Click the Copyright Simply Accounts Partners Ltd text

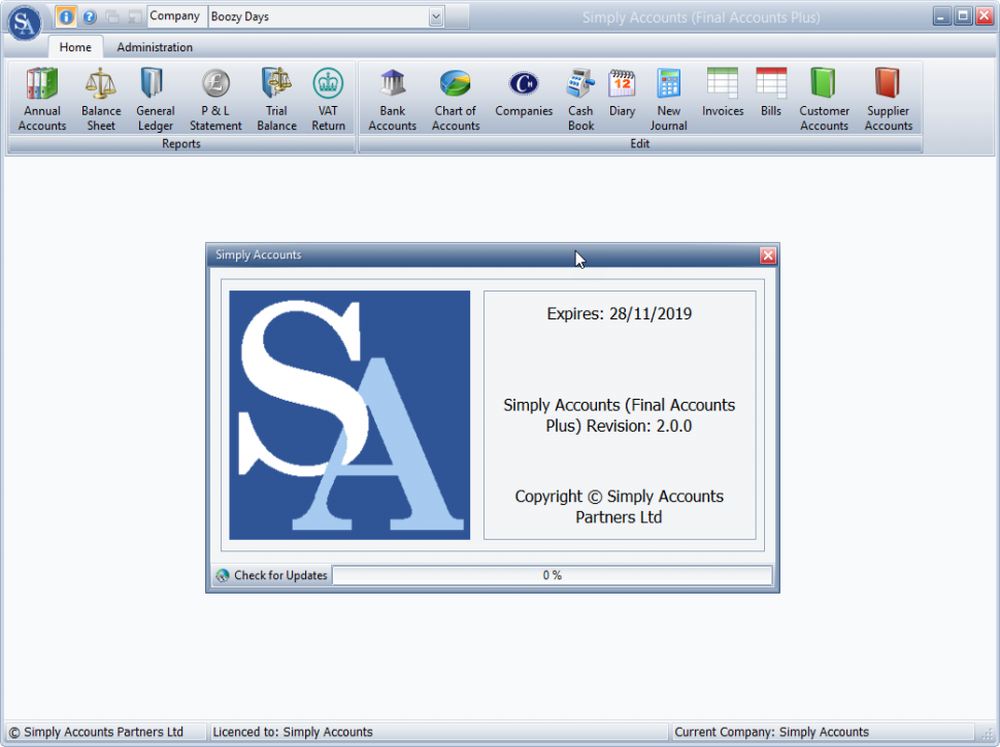coord(619,507)
